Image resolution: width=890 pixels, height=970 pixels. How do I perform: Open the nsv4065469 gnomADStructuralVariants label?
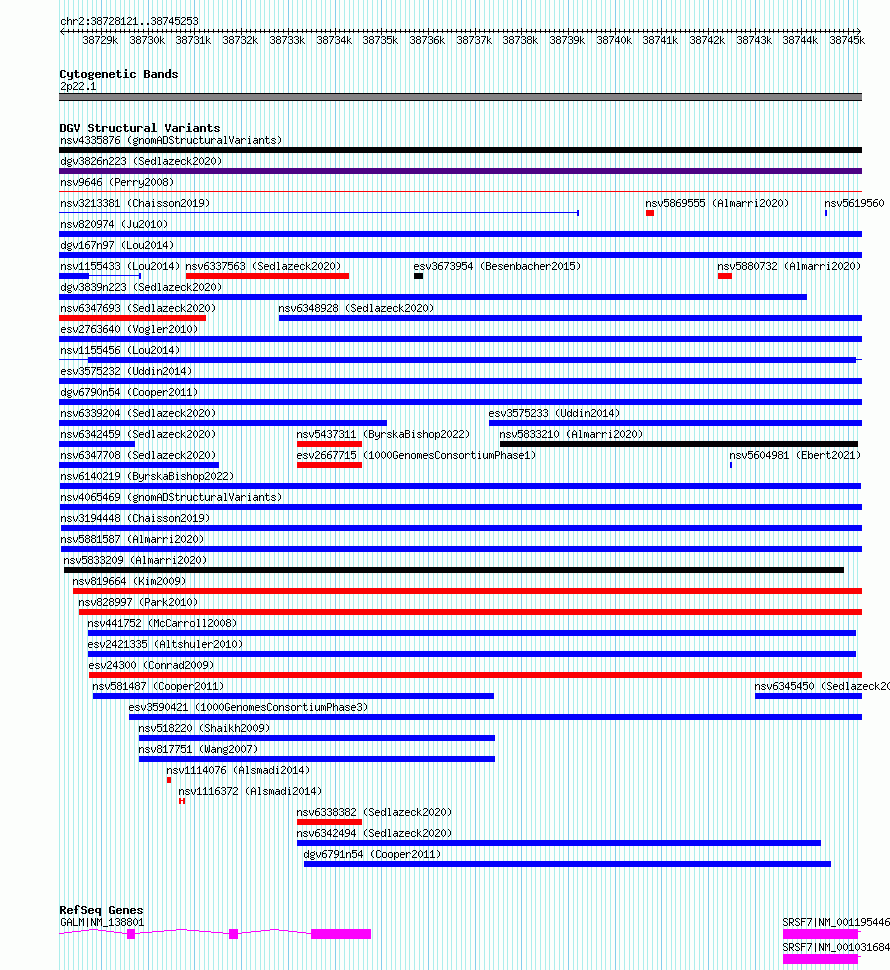coord(171,498)
